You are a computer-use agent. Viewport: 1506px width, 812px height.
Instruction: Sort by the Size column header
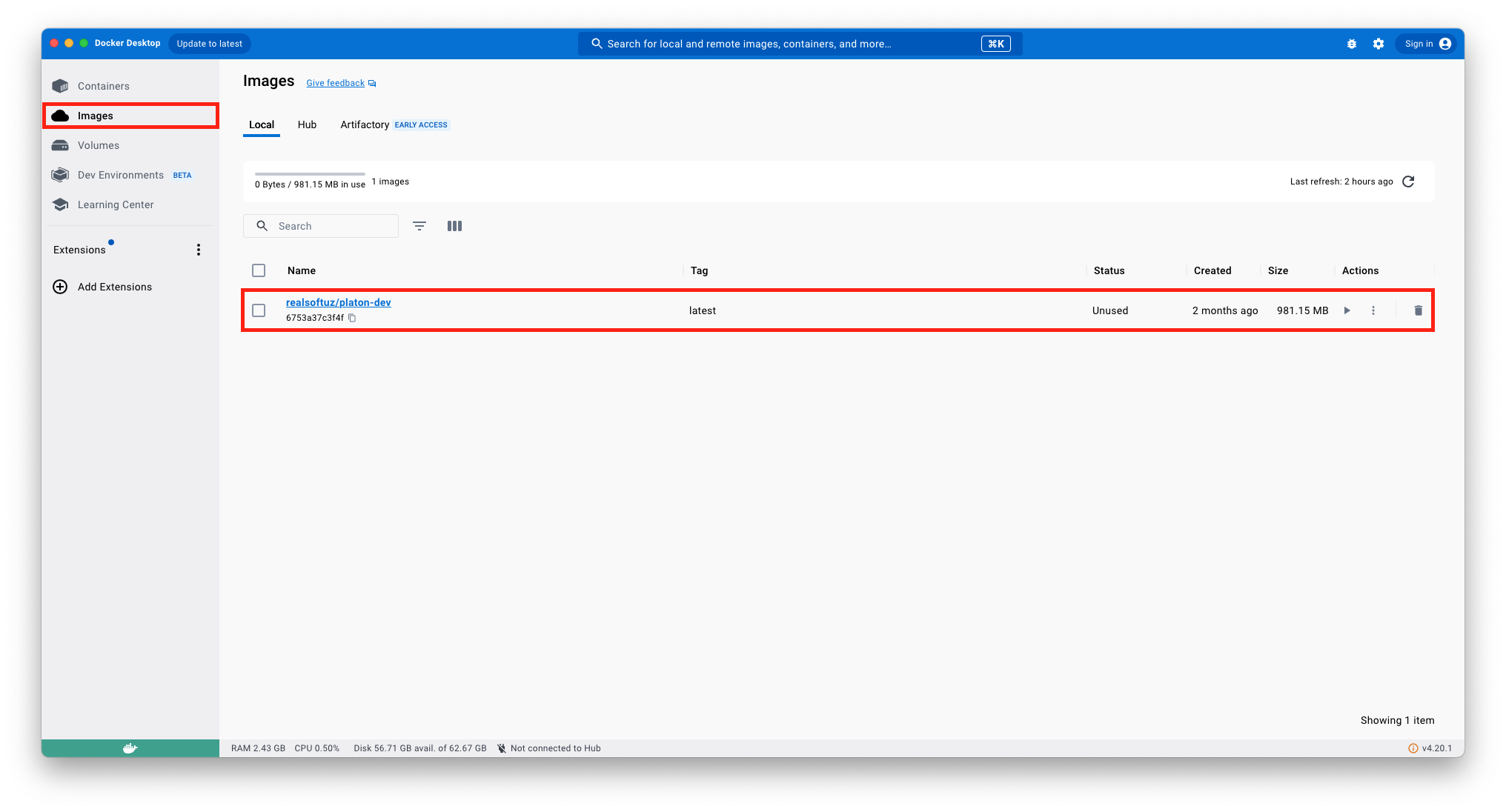(1278, 270)
